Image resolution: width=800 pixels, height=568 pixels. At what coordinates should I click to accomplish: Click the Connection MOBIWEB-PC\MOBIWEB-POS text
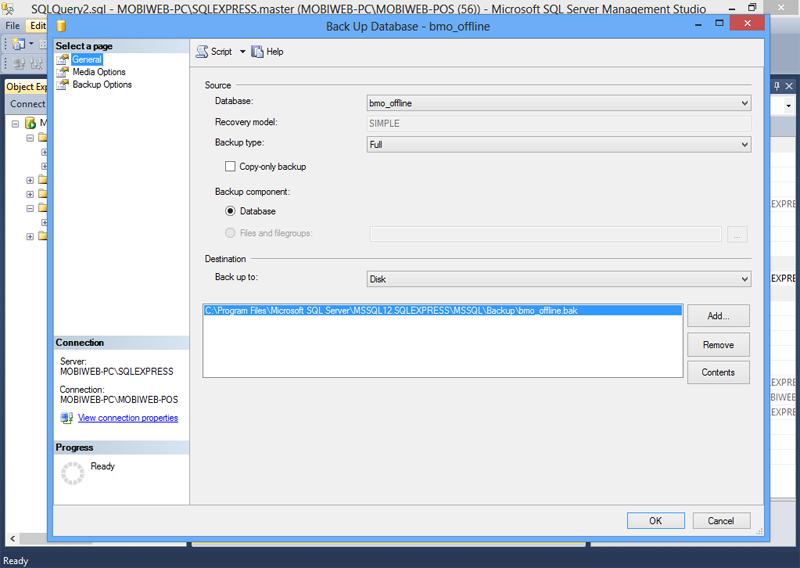click(x=119, y=400)
